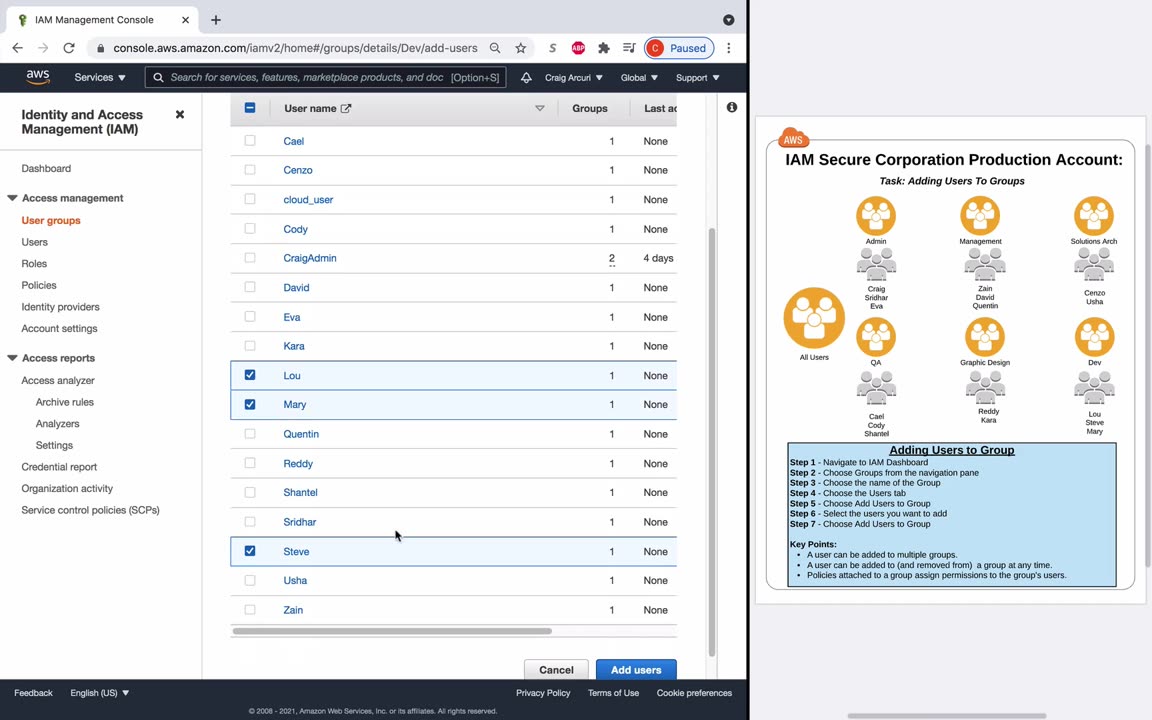Open Account settings in the sidebar
This screenshot has height=720, width=1152.
coord(60,328)
